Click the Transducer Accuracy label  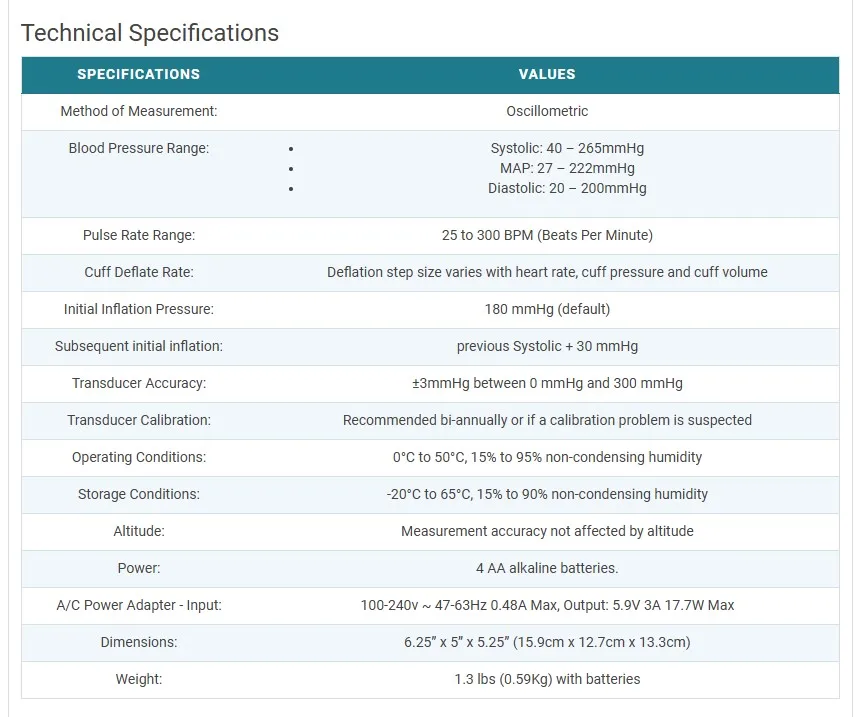(x=138, y=383)
